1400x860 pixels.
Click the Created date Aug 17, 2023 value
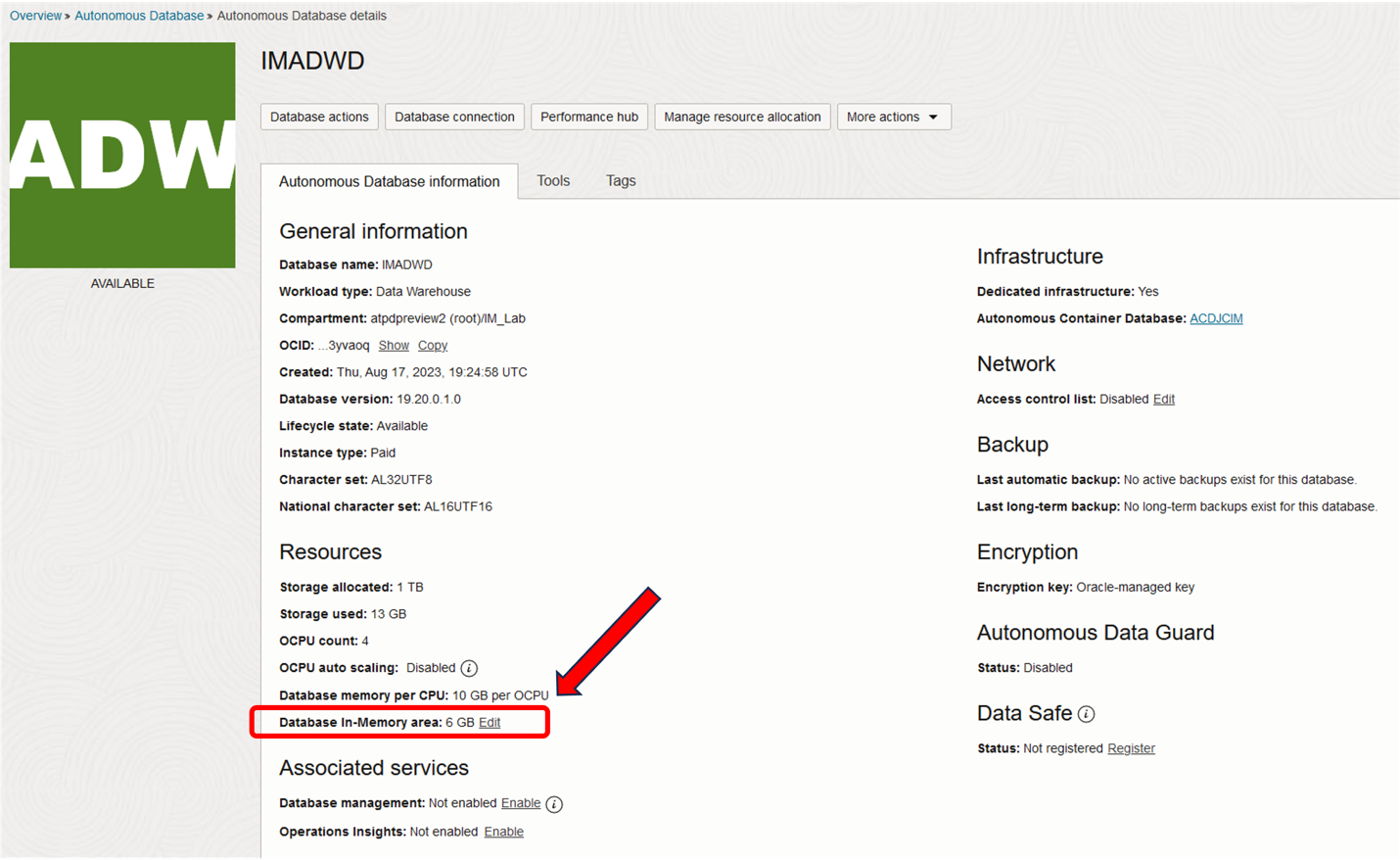[432, 372]
